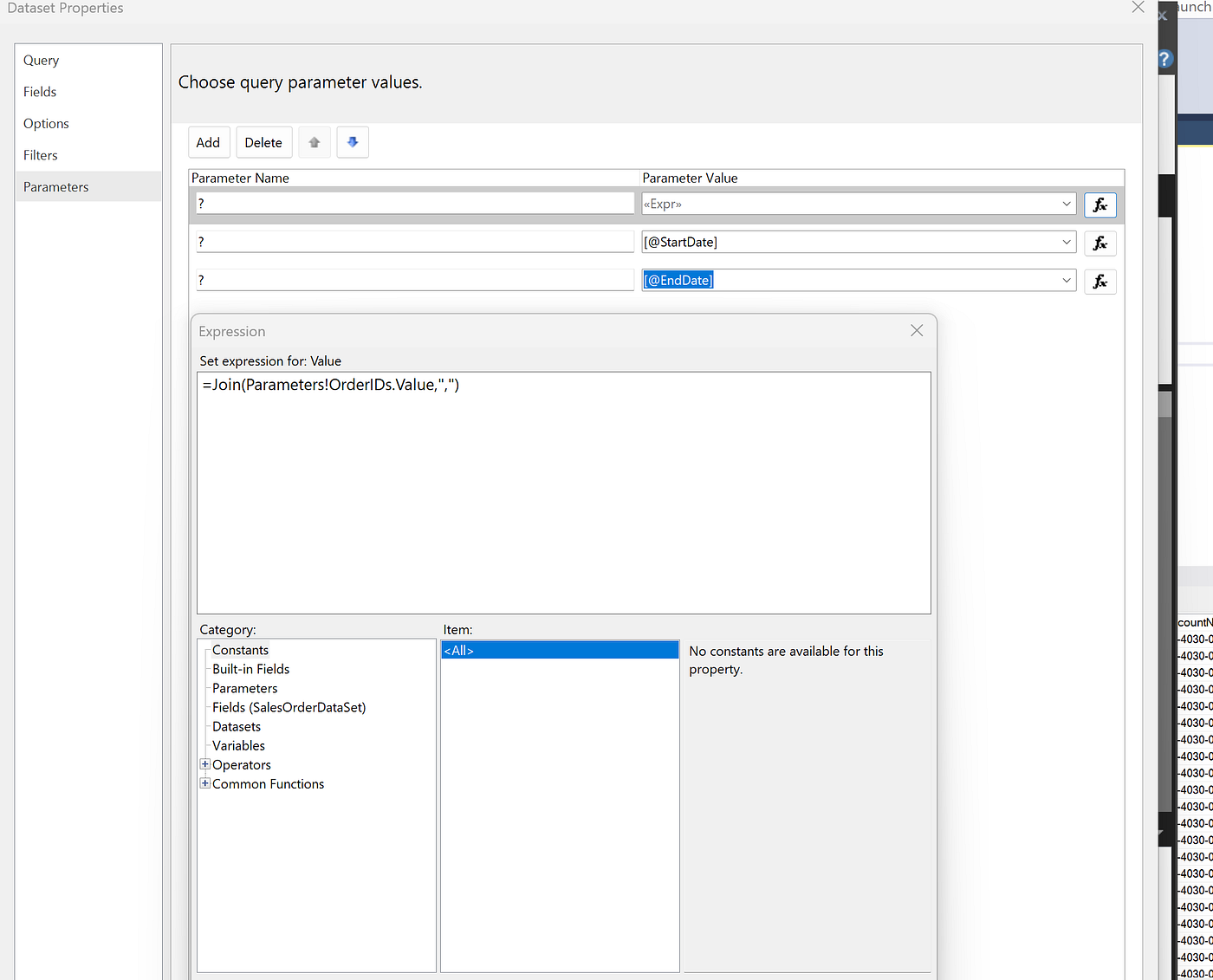
Task: Select the Parameters category in the tree
Action: [x=245, y=688]
